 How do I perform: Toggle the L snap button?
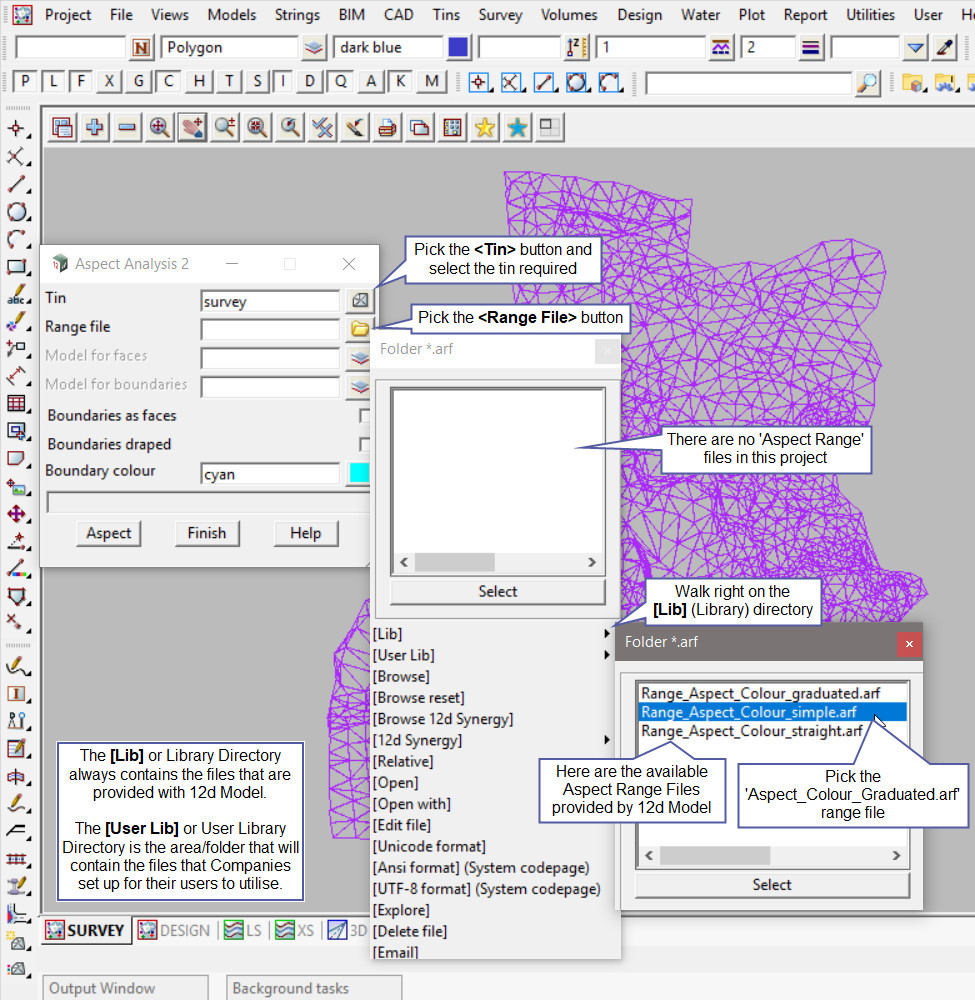pos(54,82)
